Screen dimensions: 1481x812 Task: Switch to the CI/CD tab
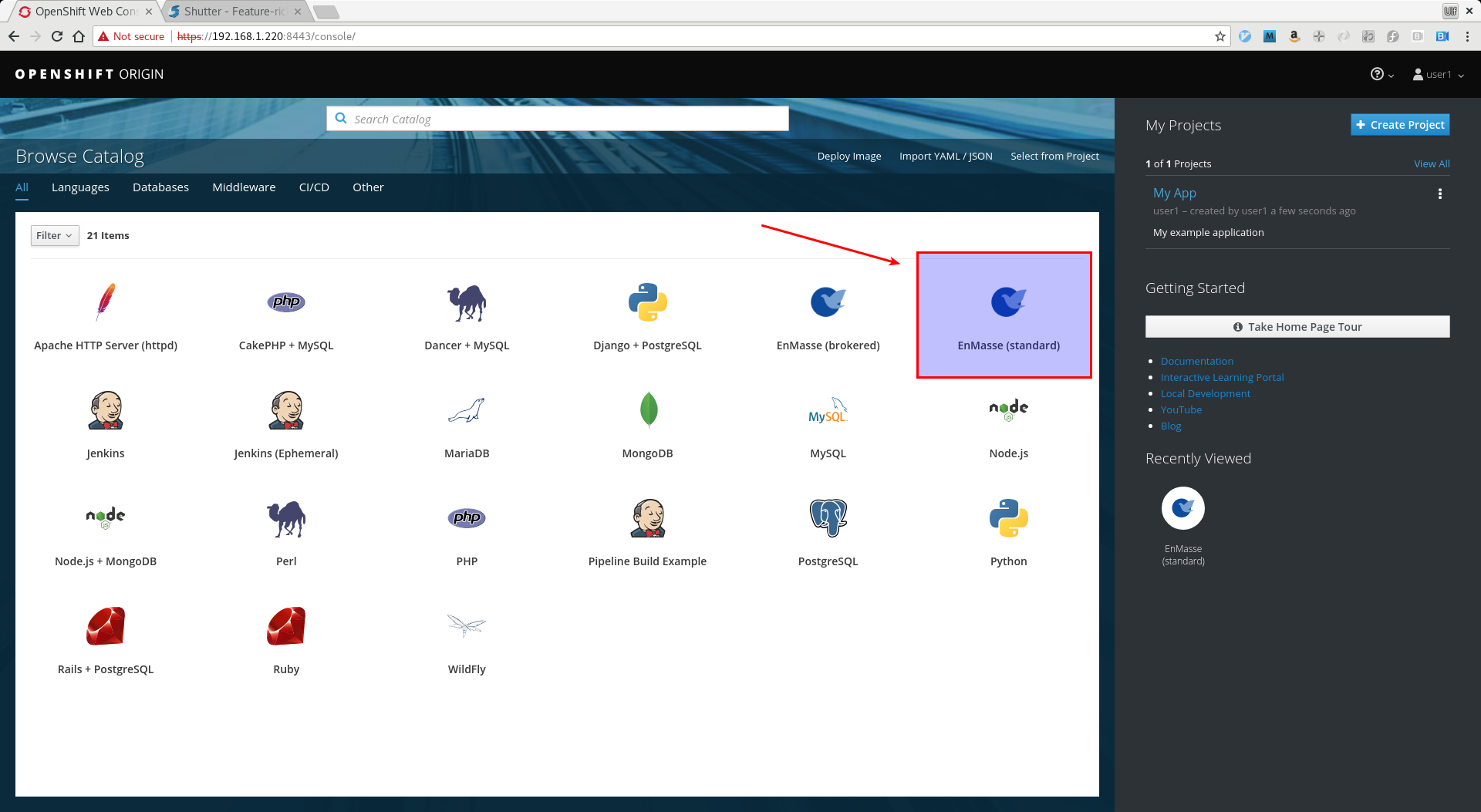click(314, 187)
